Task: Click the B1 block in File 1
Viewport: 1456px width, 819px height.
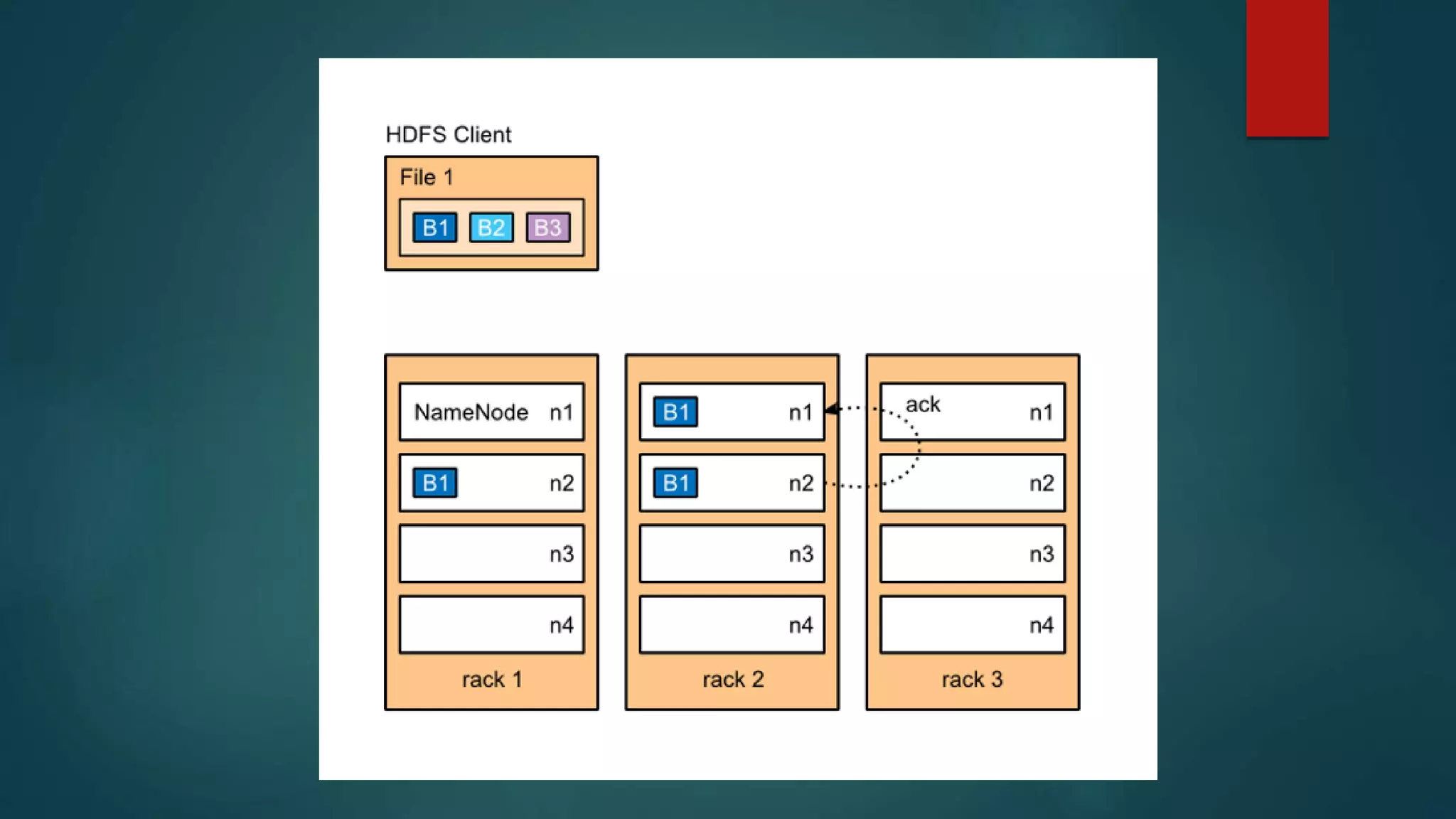Action: tap(434, 227)
